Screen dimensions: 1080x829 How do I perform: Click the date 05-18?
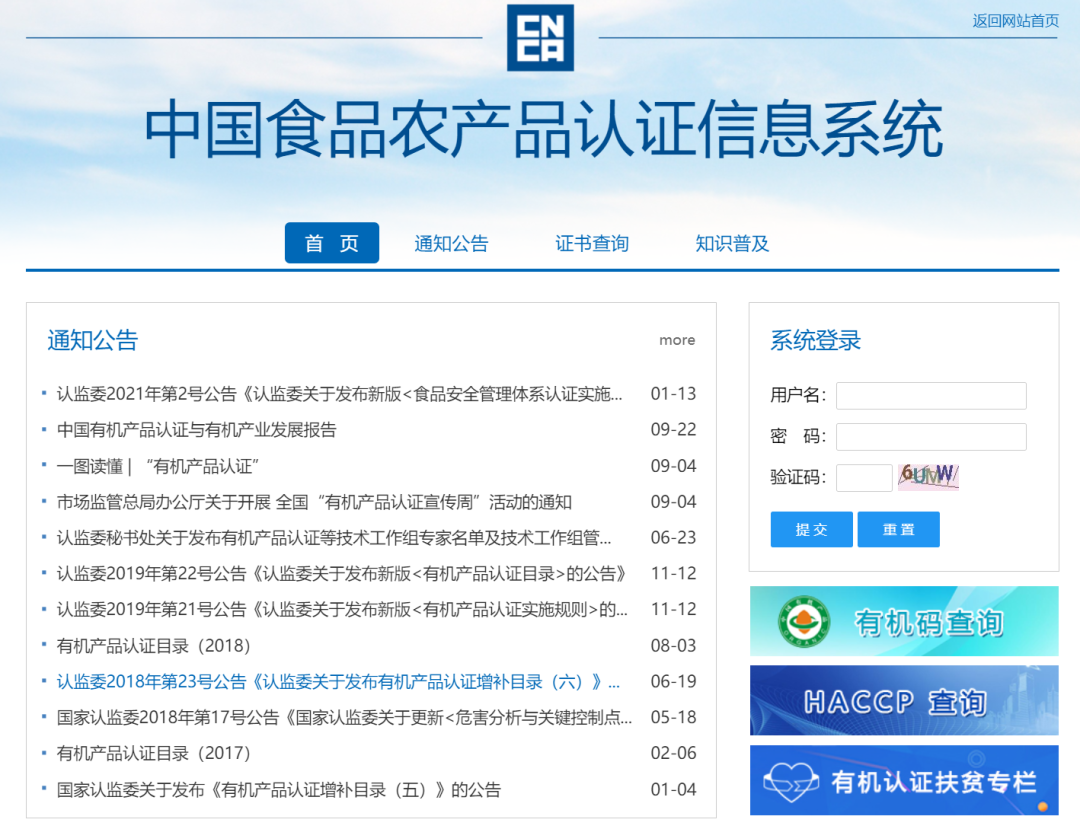[674, 717]
